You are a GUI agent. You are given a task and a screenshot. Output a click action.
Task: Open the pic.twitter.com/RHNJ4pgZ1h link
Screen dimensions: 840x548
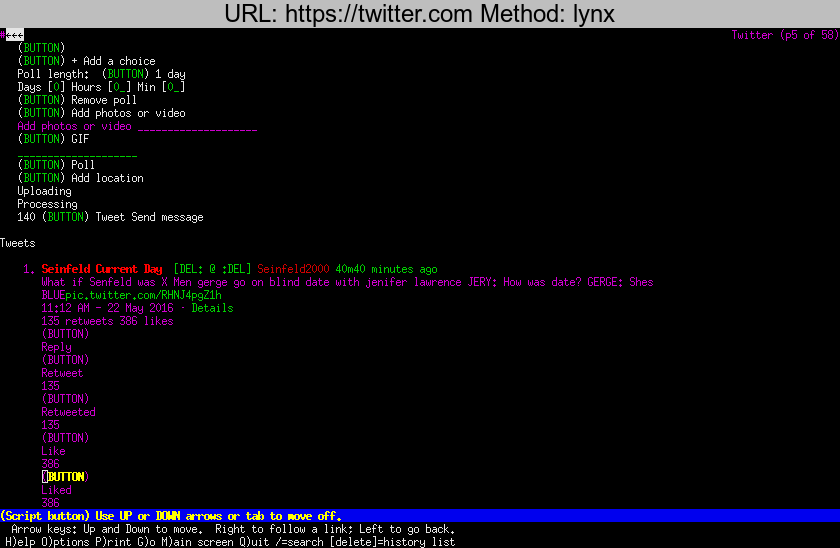tap(144, 295)
